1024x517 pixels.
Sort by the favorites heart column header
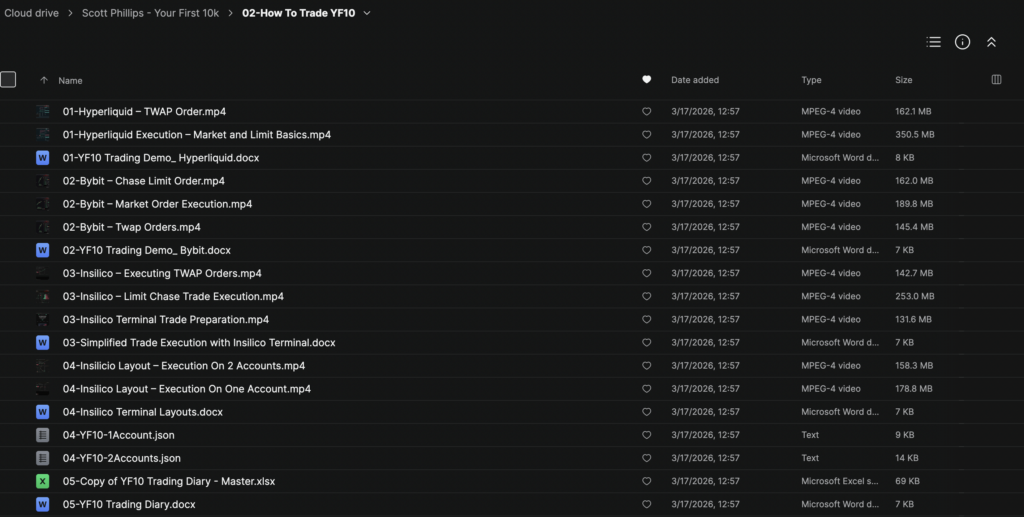click(x=646, y=80)
